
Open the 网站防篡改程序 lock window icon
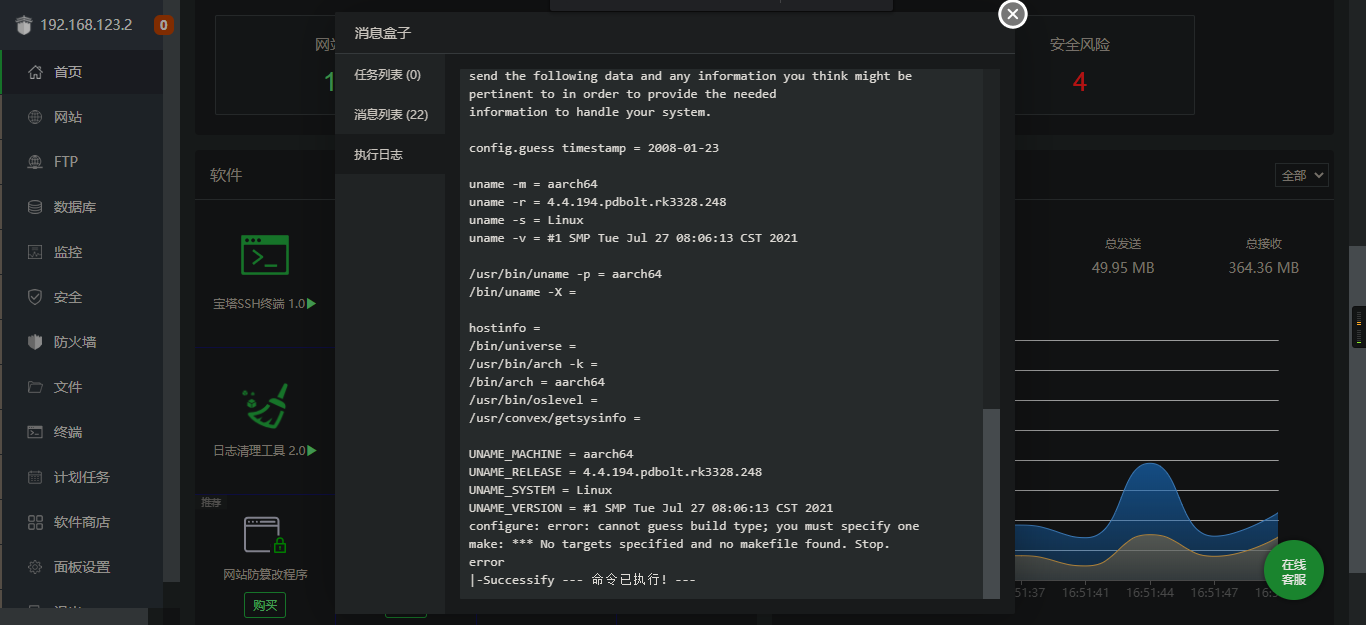[x=265, y=536]
